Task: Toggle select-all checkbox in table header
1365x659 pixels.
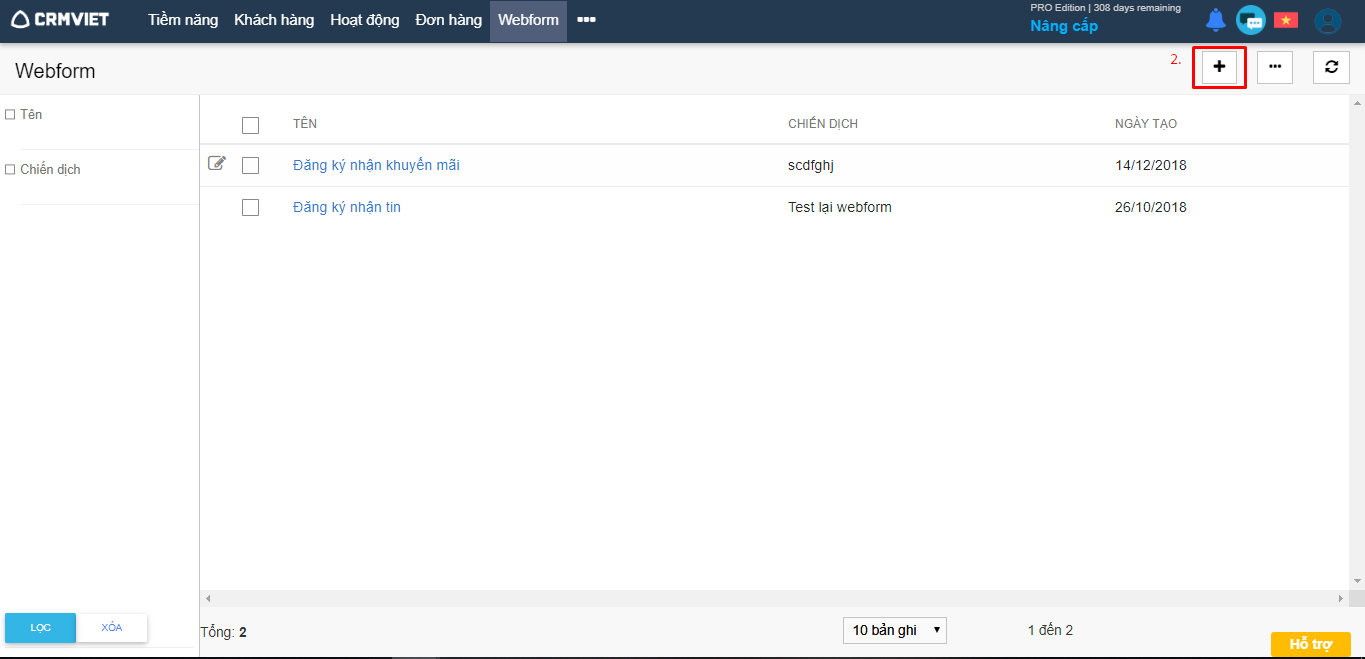Action: point(250,125)
